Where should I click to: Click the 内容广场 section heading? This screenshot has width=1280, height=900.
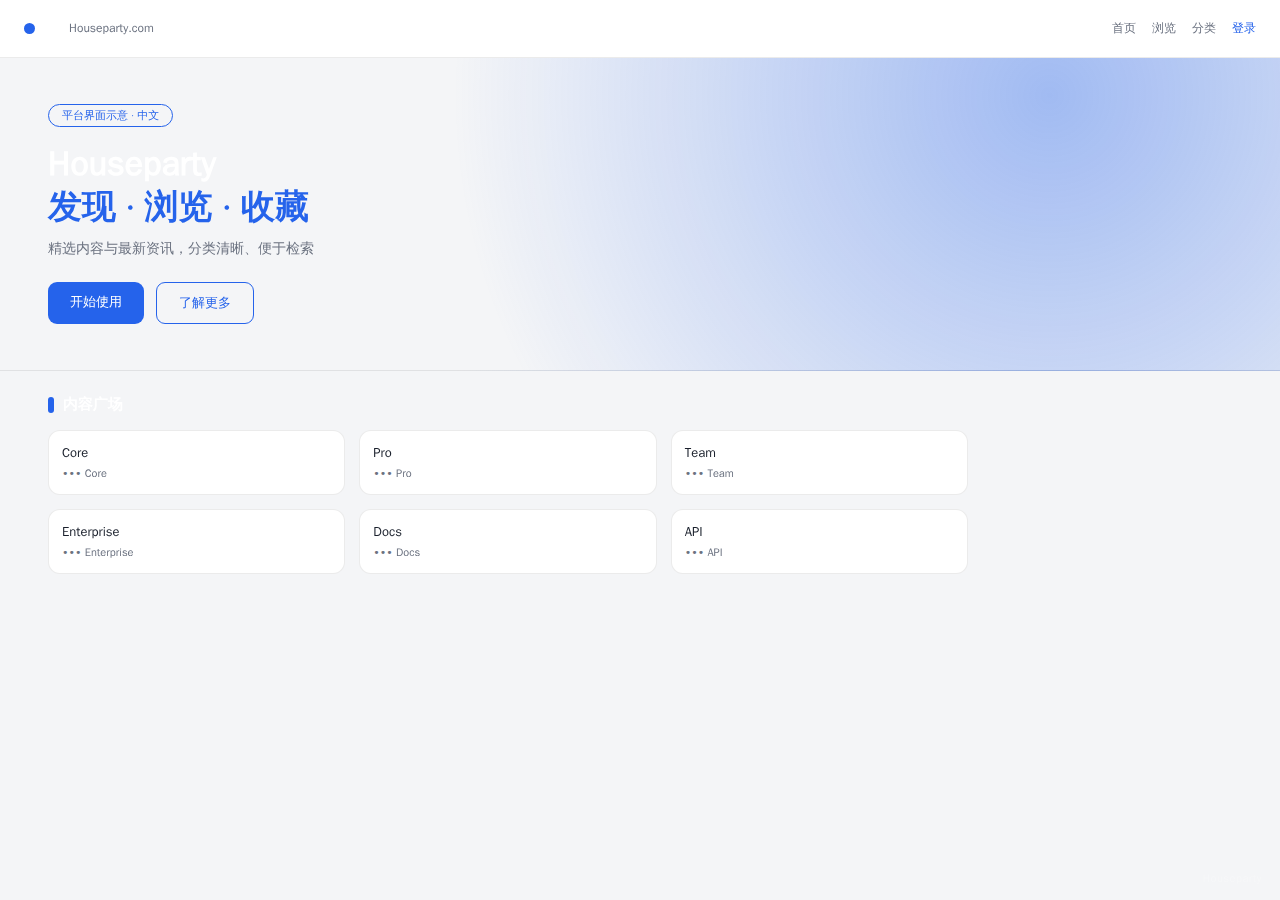tap(92, 404)
